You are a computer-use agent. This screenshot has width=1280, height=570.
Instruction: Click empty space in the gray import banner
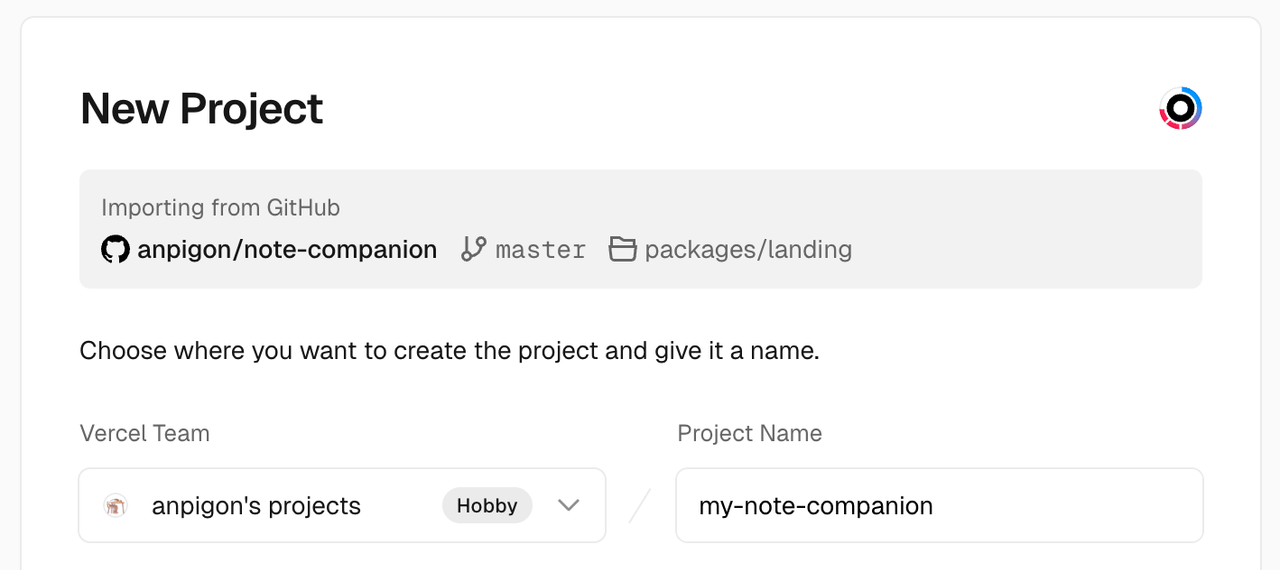[x=1020, y=230]
